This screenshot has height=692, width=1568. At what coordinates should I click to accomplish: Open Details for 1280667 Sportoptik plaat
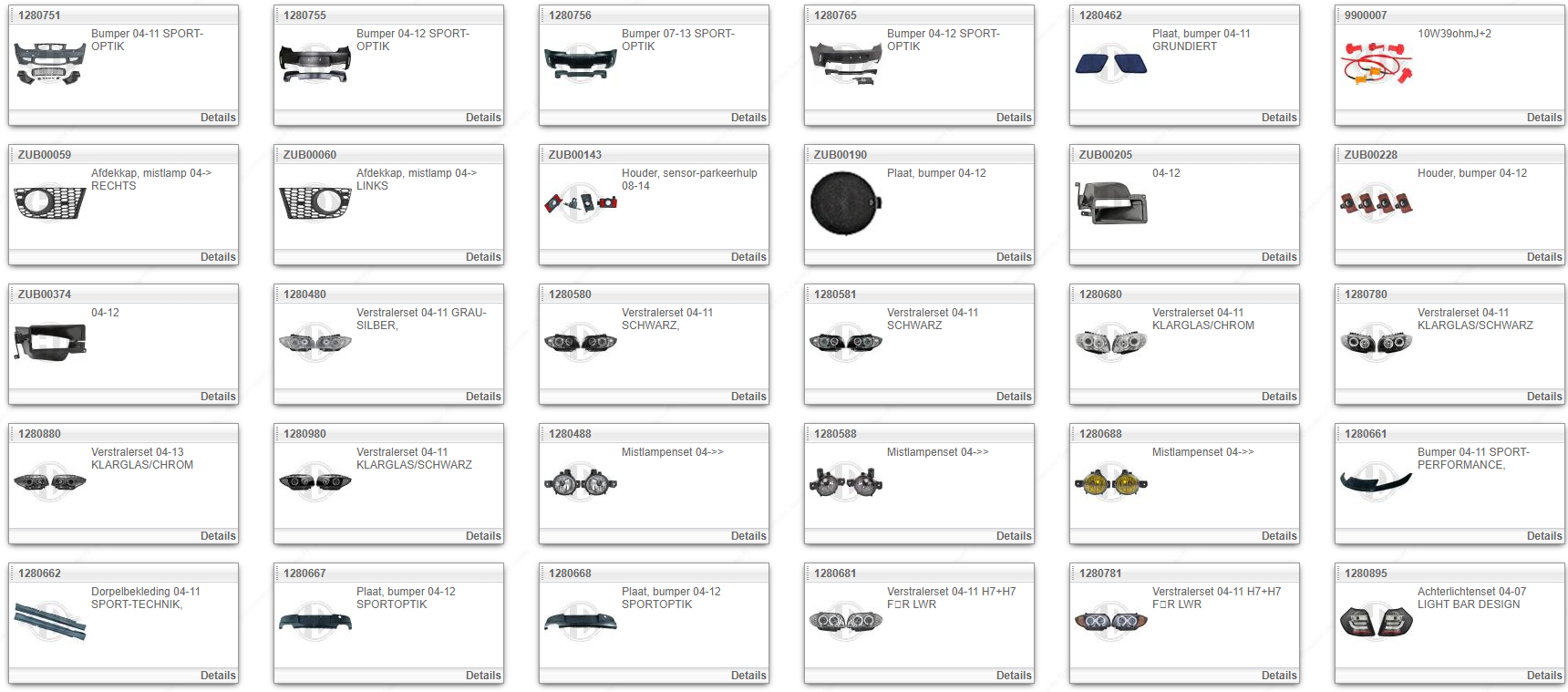(x=483, y=676)
